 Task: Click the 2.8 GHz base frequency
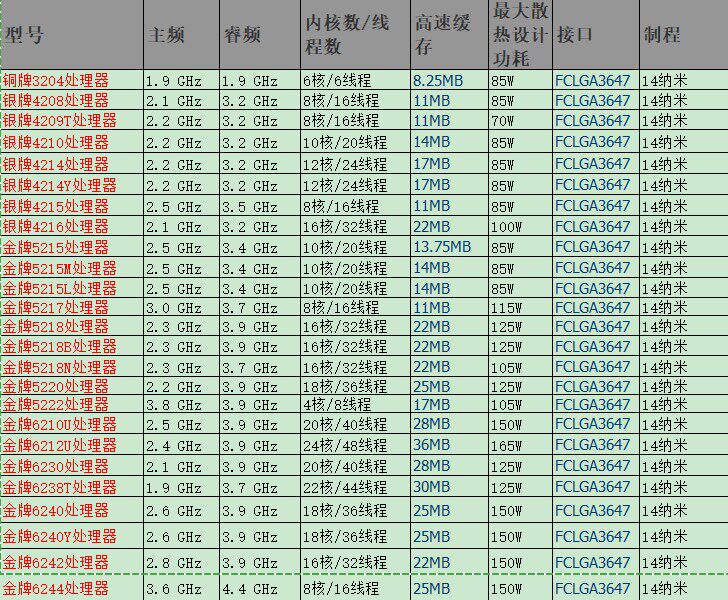click(x=174, y=563)
